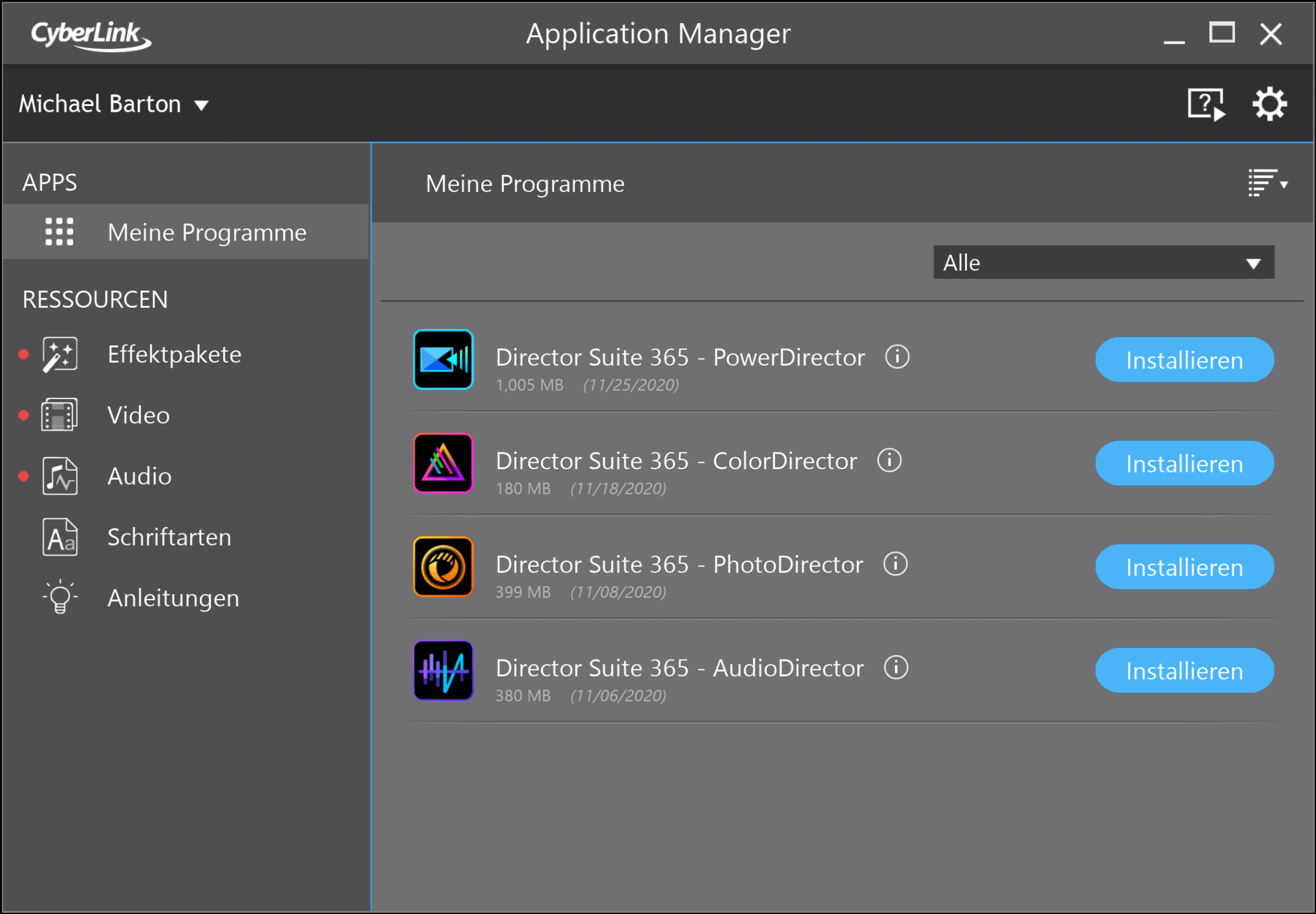Open Video resources
The width and height of the screenshot is (1316, 914).
point(138,415)
